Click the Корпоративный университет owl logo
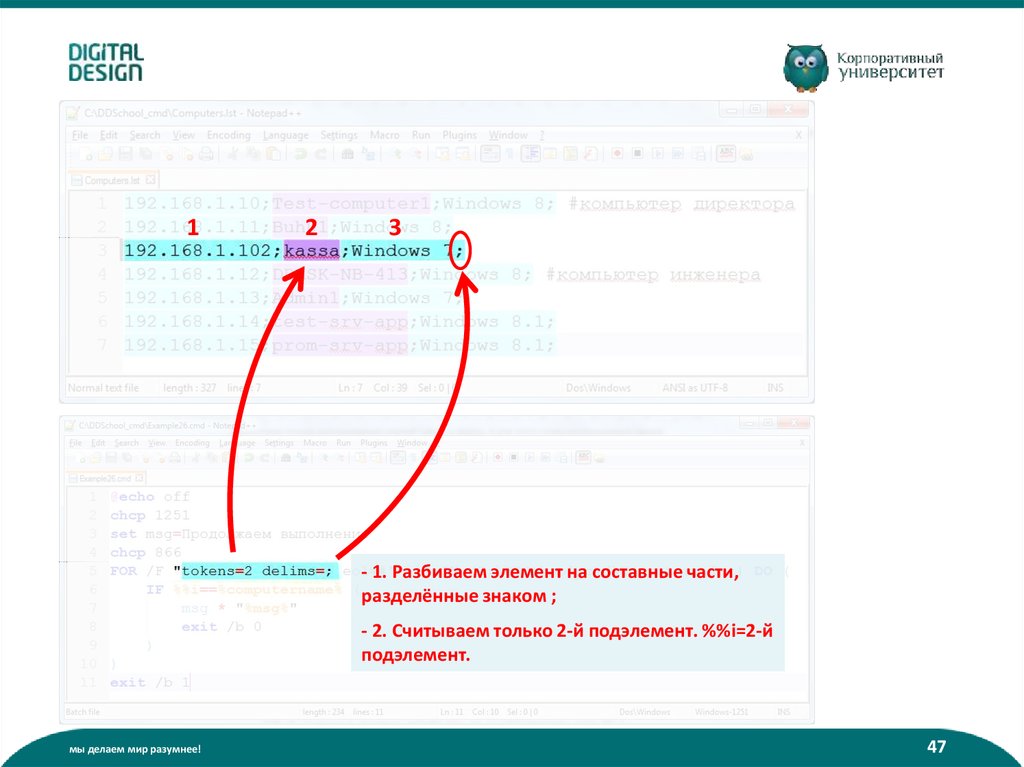The image size is (1024, 767). coord(863,67)
